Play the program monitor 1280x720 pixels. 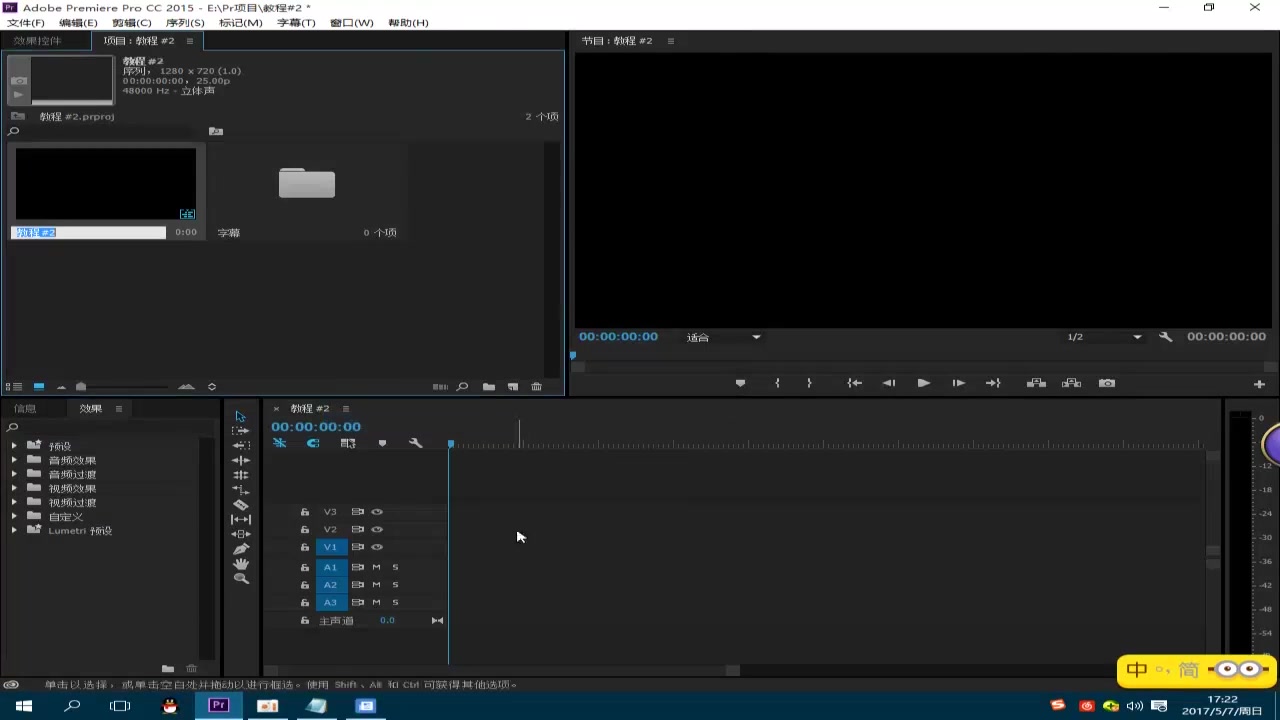(923, 383)
